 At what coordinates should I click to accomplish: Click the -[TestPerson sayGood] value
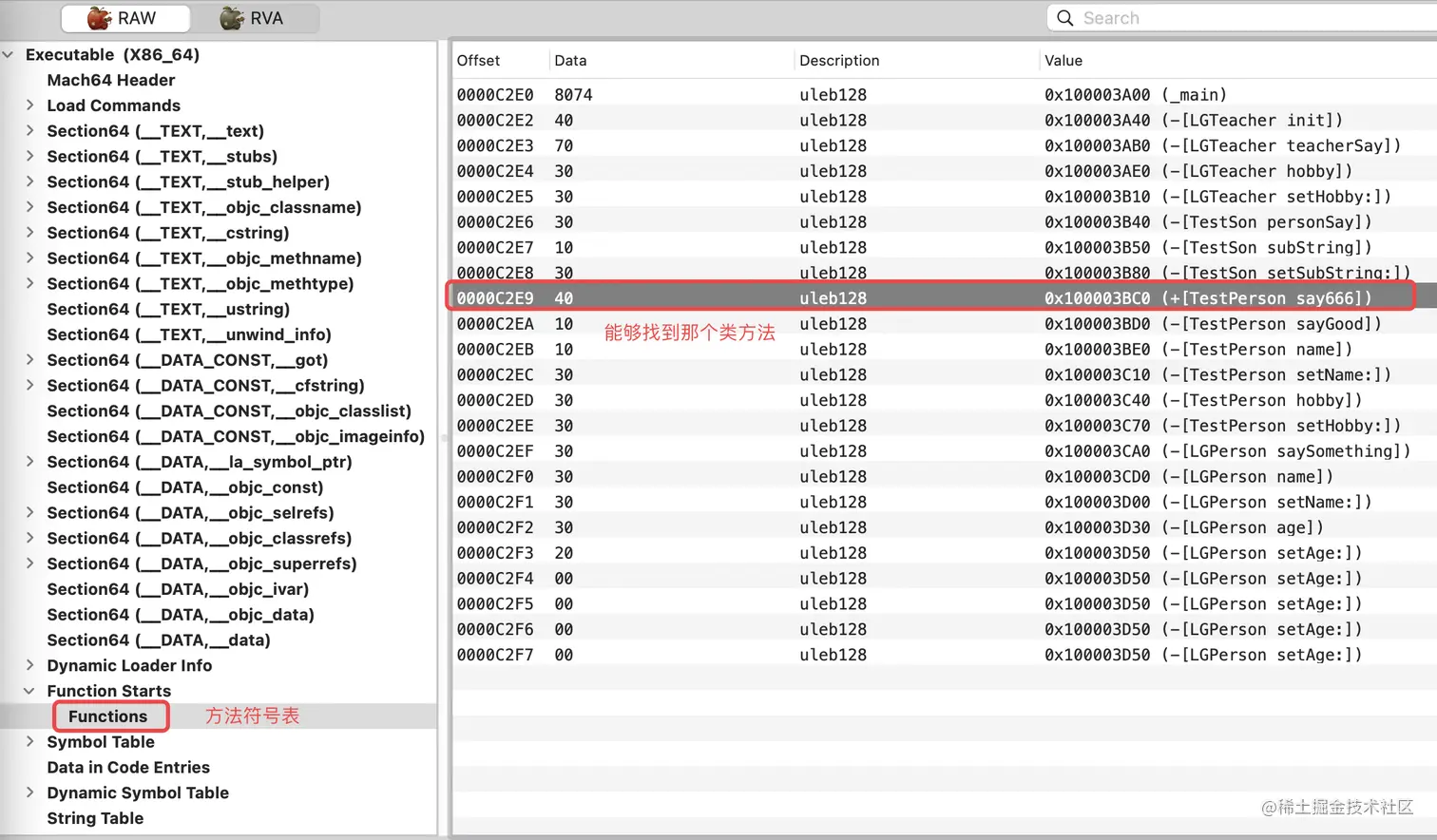point(1213,324)
